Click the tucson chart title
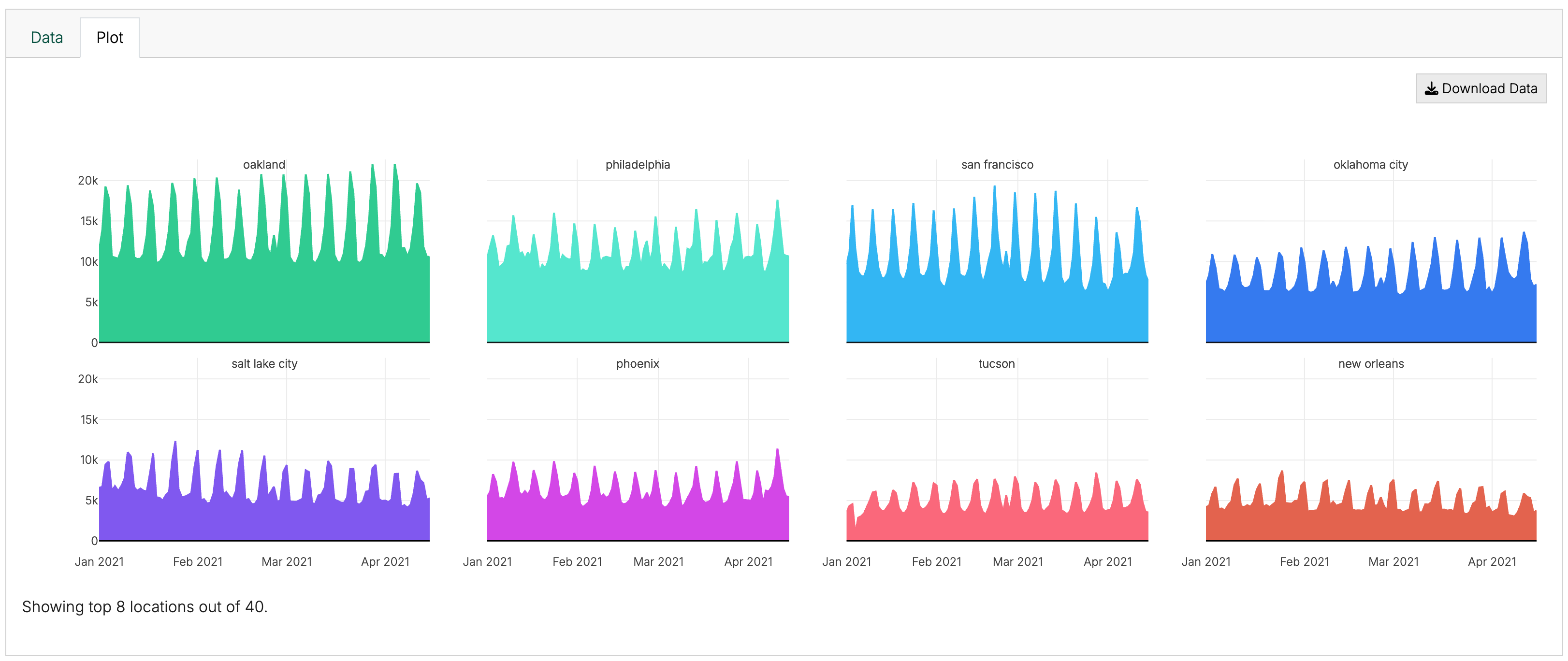This screenshot has height=661, width=1568. coord(997,363)
